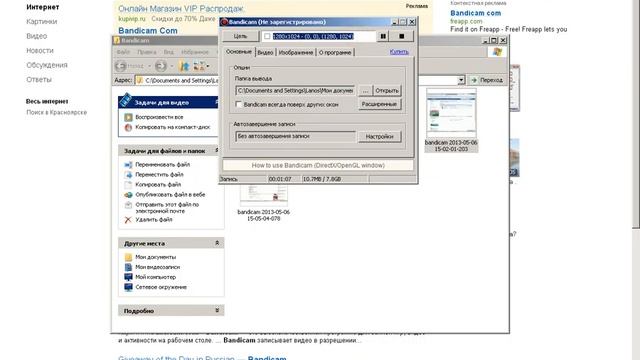The height and width of the screenshot is (360, 640).
Task: Click Копировать на компакт-диск icon
Action: pos(128,127)
